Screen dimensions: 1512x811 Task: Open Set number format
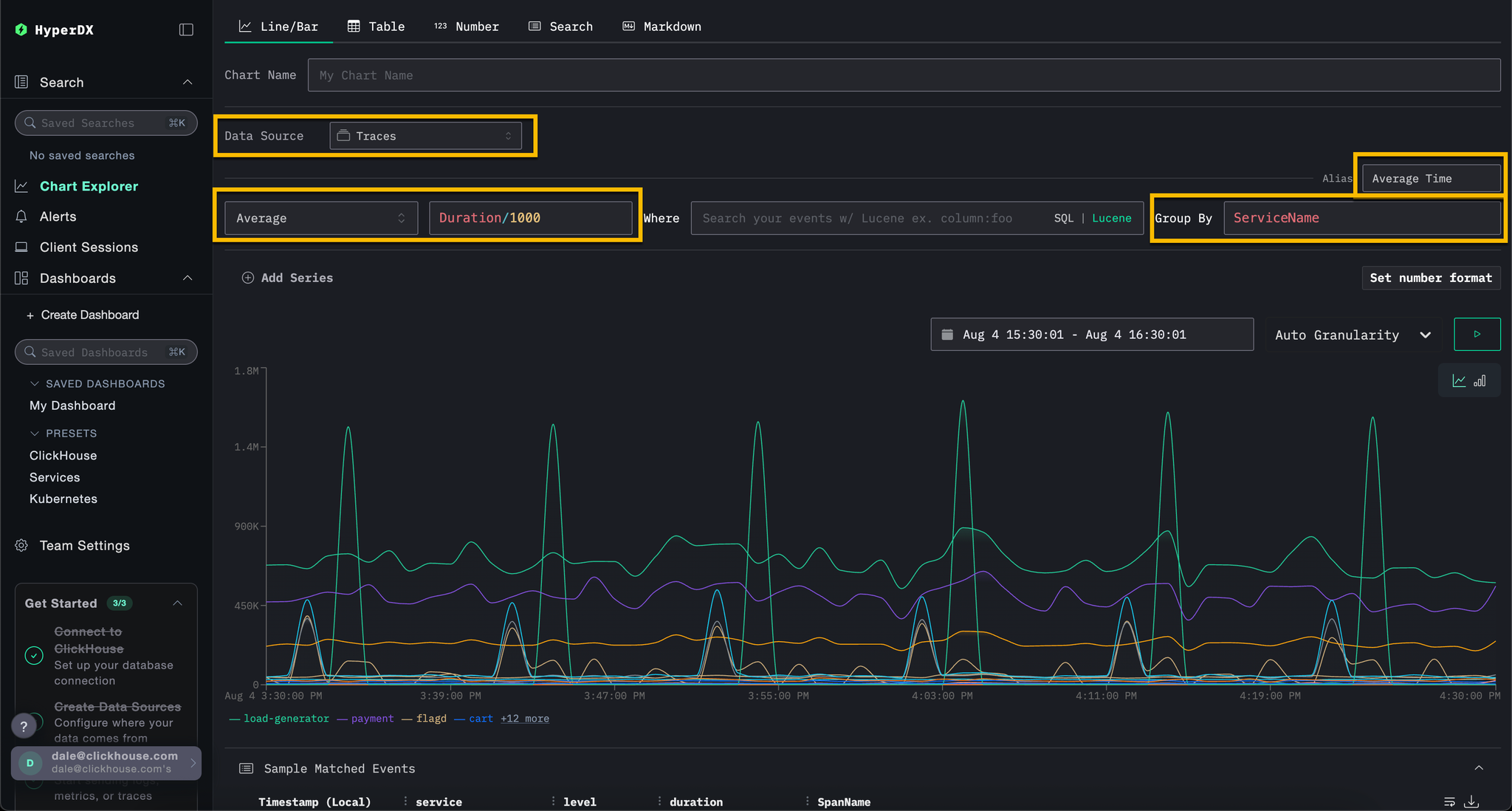pos(1430,278)
